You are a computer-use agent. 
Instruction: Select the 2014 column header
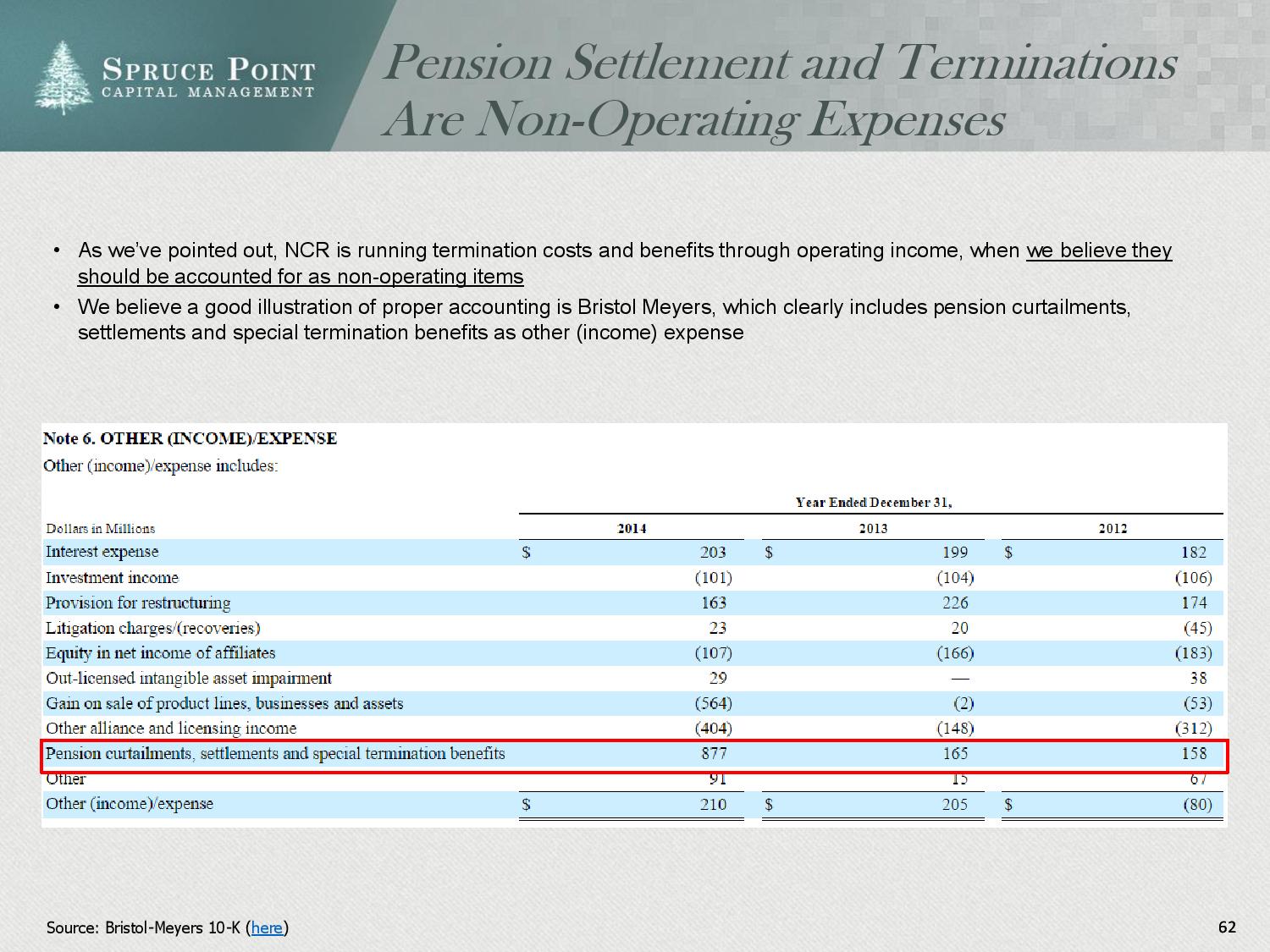[632, 528]
